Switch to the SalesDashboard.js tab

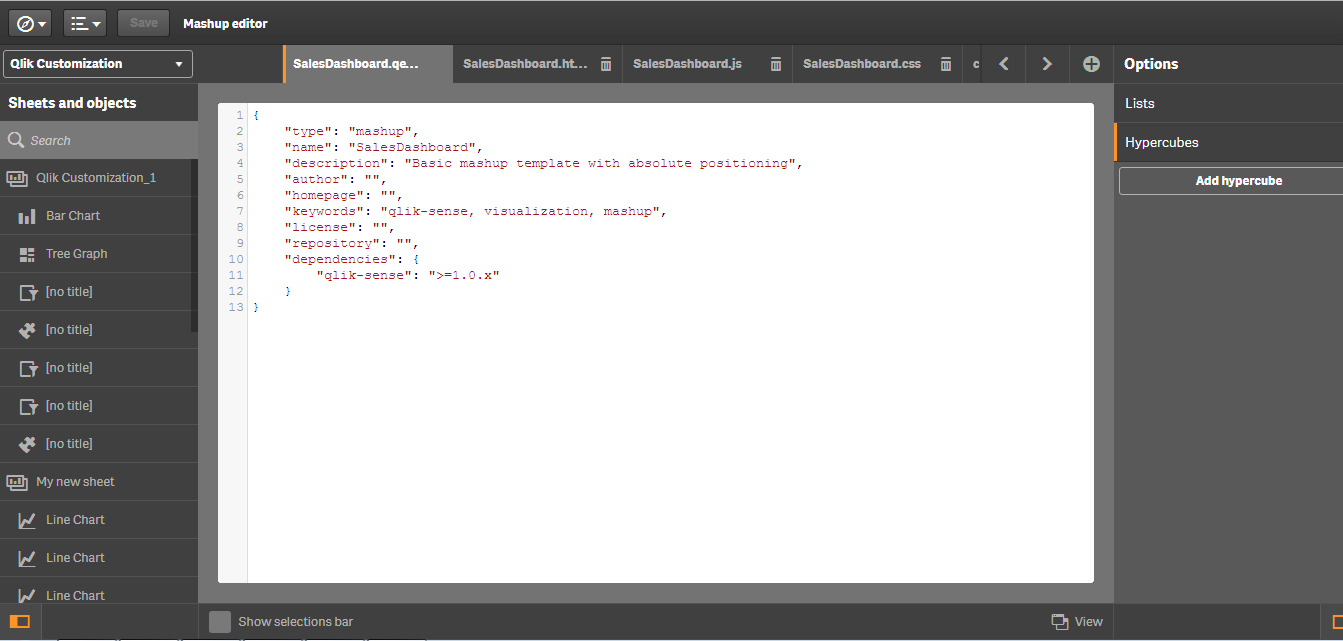pyautogui.click(x=687, y=64)
